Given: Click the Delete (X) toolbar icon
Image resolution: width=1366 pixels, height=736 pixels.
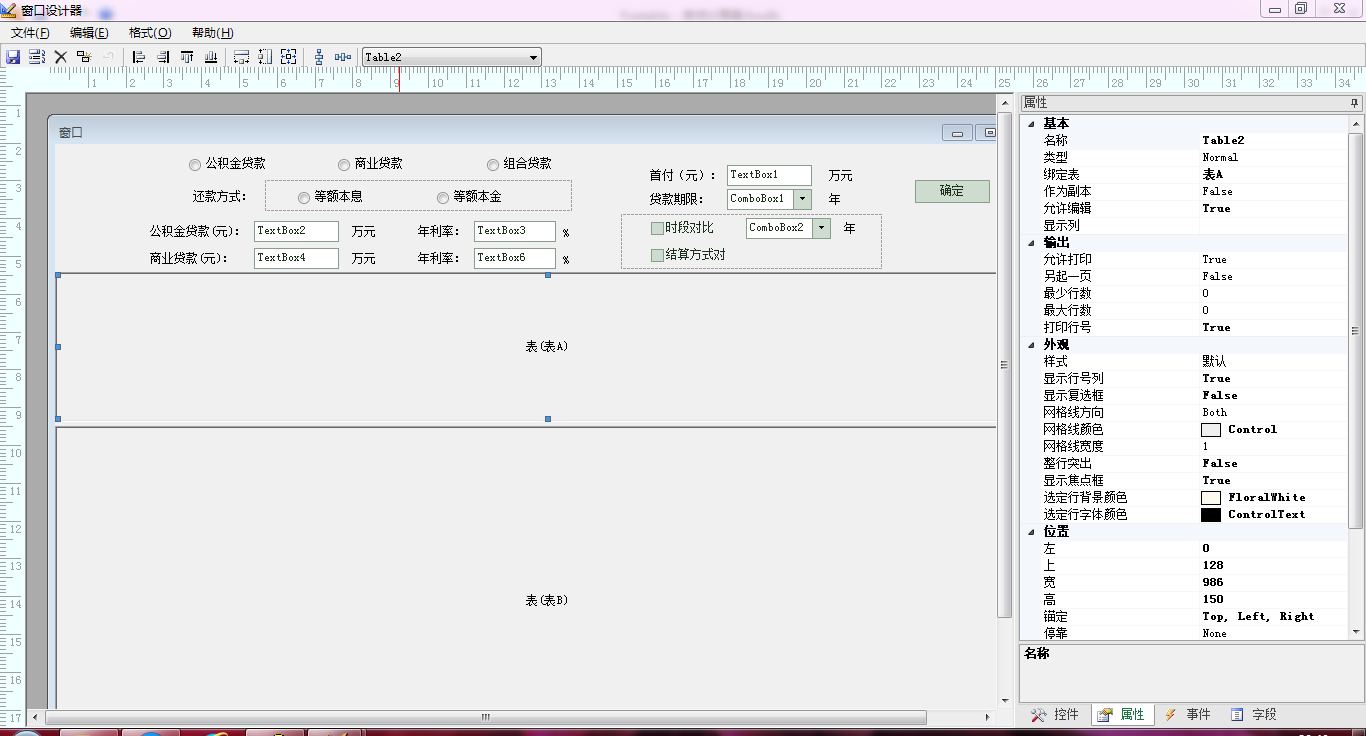Looking at the screenshot, I should pyautogui.click(x=61, y=57).
